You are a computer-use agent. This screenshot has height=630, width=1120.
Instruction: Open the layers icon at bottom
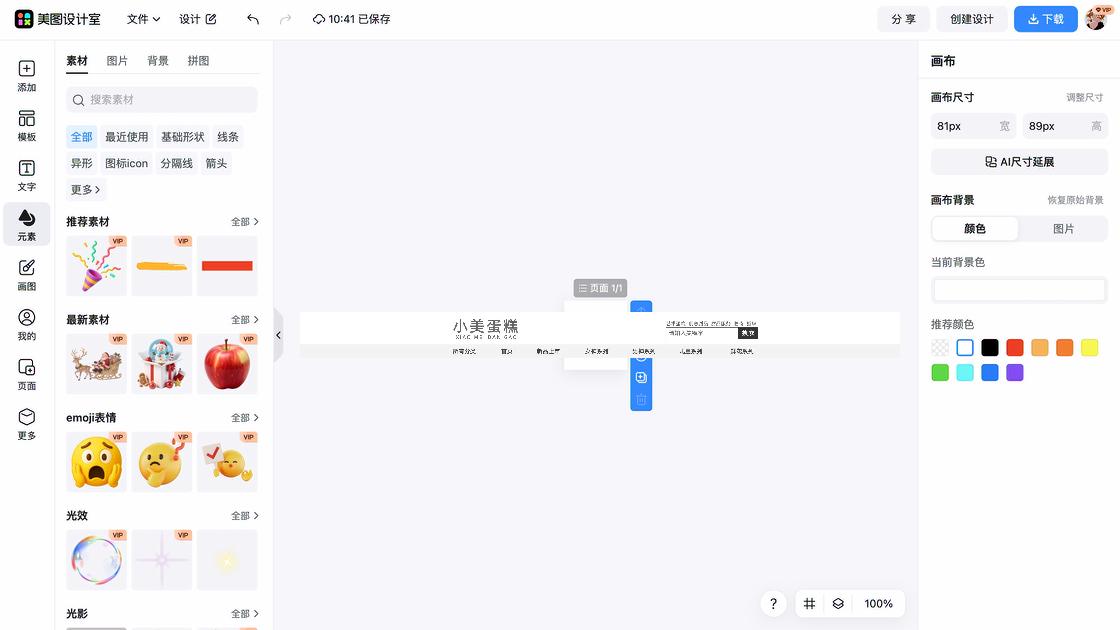pyautogui.click(x=838, y=604)
